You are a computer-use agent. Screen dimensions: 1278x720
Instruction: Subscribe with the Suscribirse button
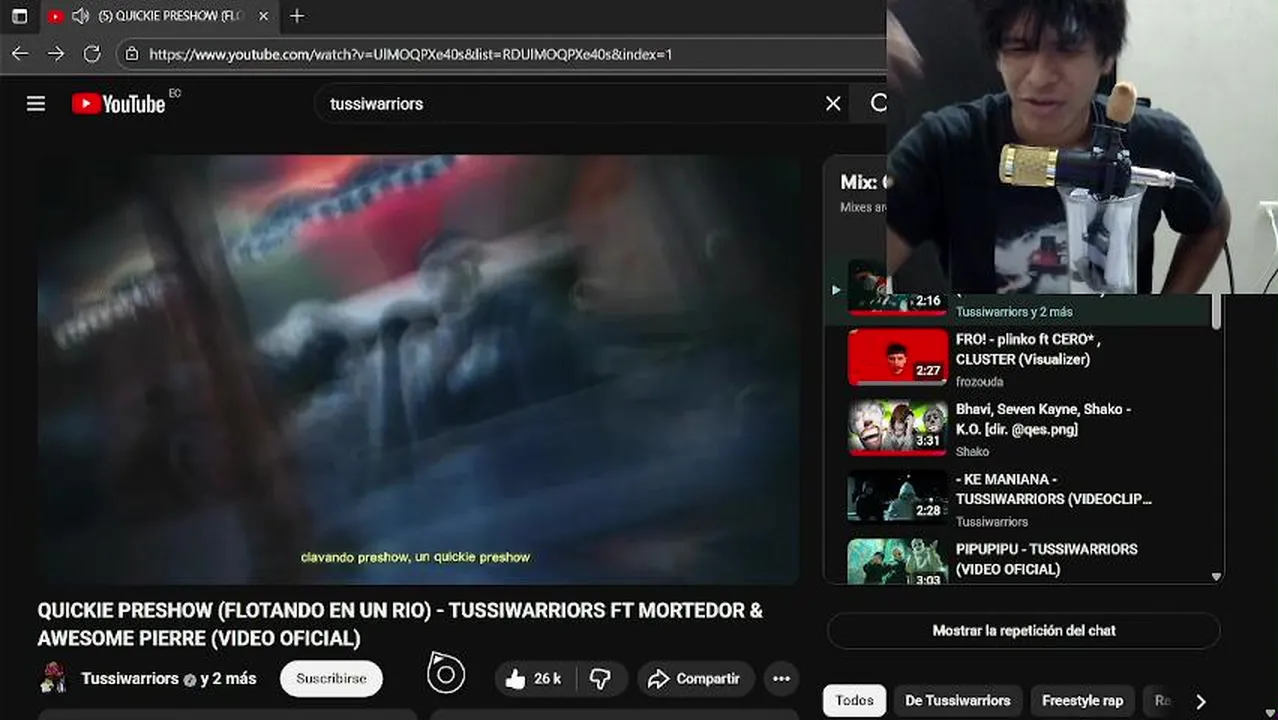pyautogui.click(x=331, y=678)
